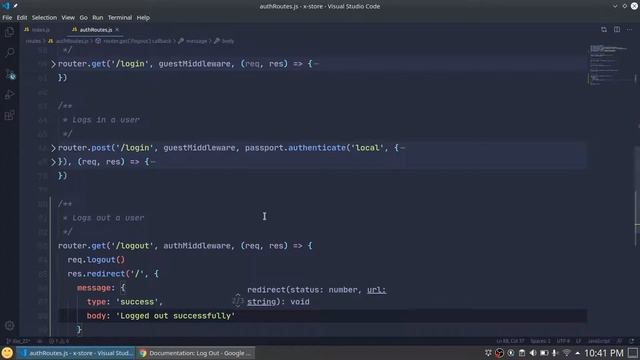
Task: Open the Run and Debug view
Action: pos(9,95)
